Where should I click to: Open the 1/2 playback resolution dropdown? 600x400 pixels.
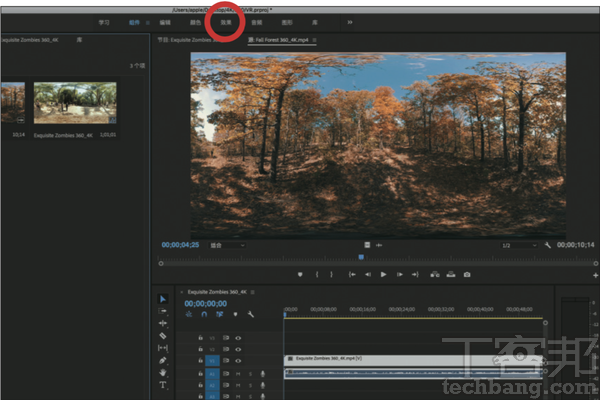[x=519, y=245]
